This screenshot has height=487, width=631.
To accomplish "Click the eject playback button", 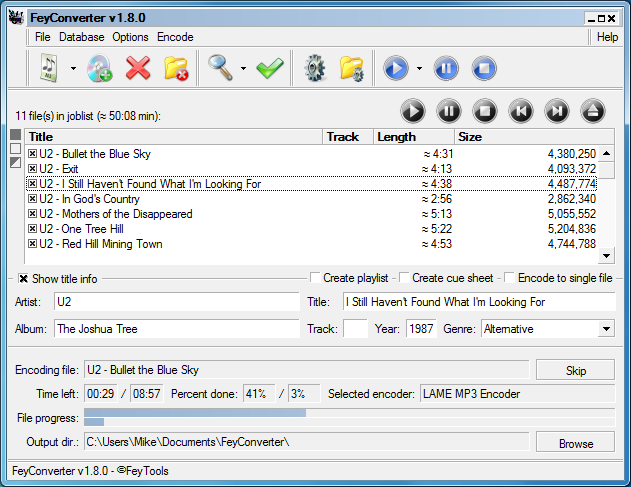I will click(593, 111).
